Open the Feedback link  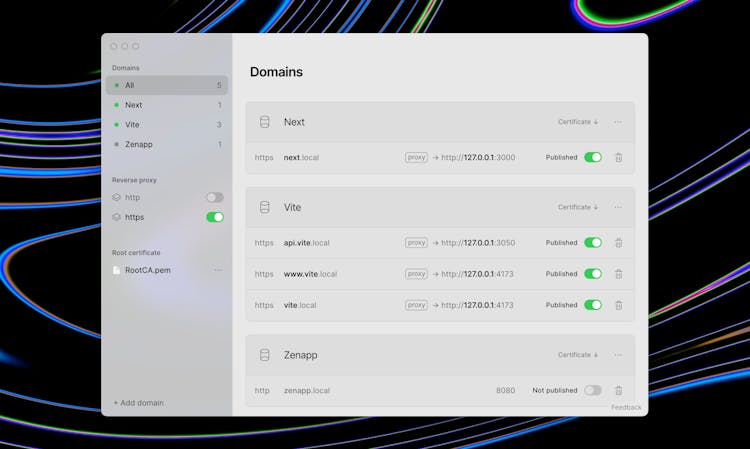coord(626,407)
